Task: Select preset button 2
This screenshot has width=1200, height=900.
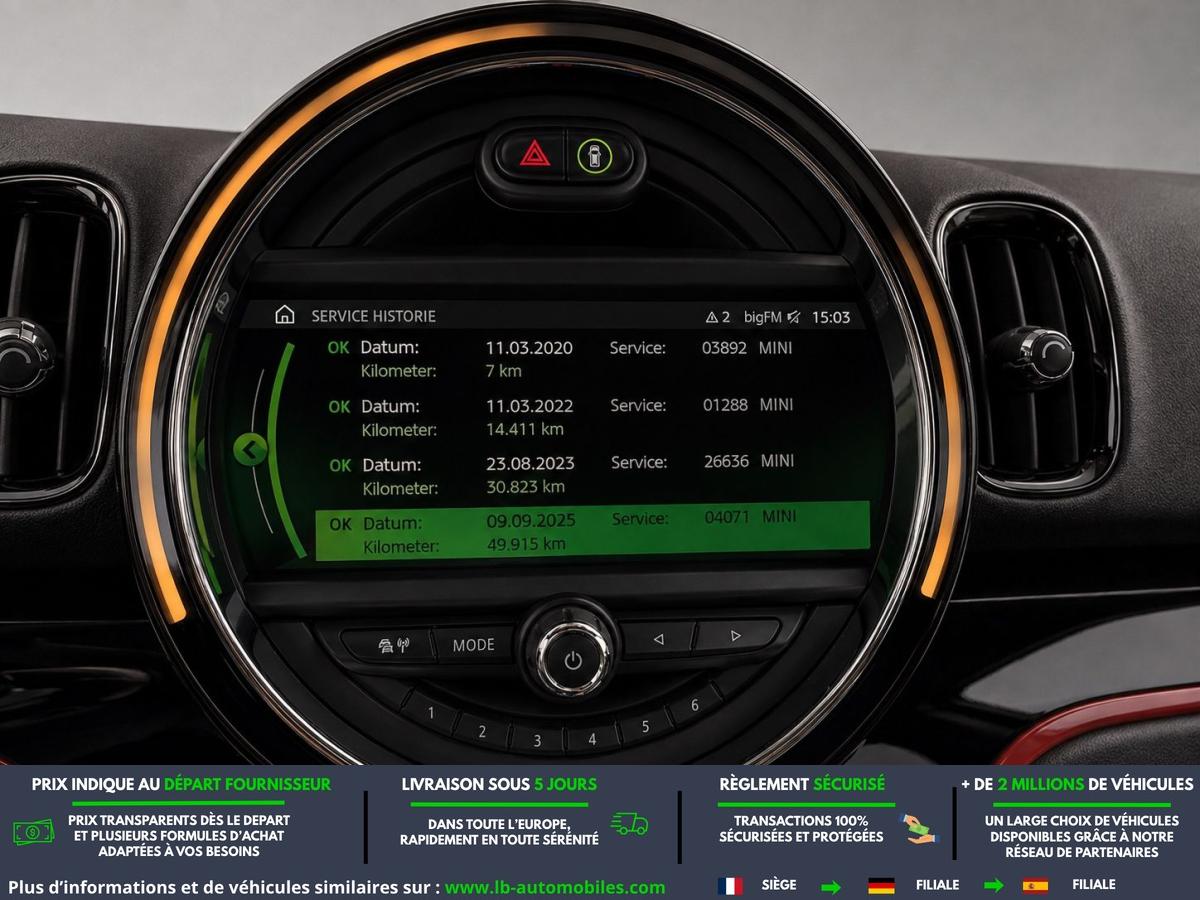Action: 482,732
